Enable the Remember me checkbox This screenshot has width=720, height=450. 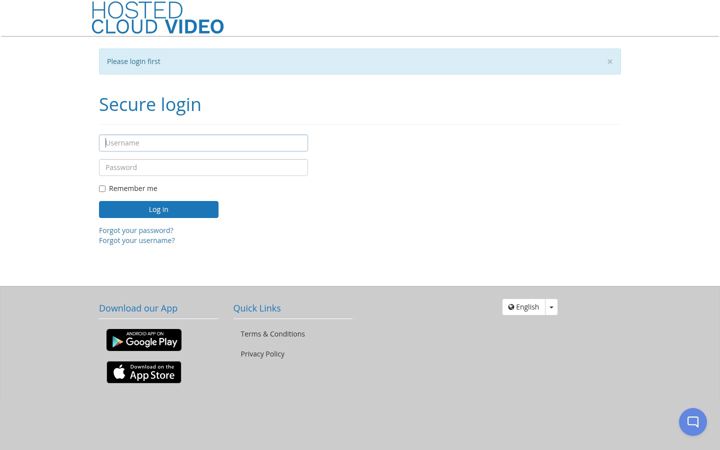(x=102, y=189)
